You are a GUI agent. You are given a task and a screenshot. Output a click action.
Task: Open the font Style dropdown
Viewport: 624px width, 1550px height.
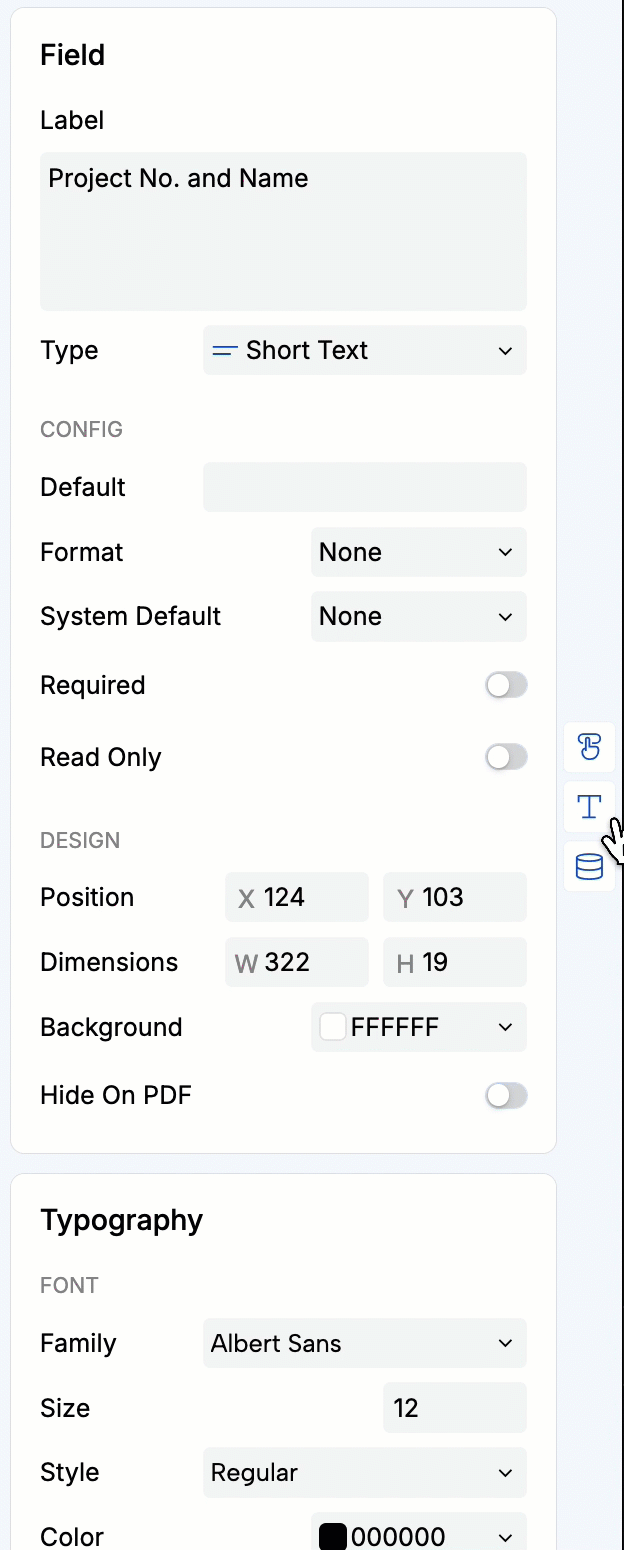[x=364, y=1472]
